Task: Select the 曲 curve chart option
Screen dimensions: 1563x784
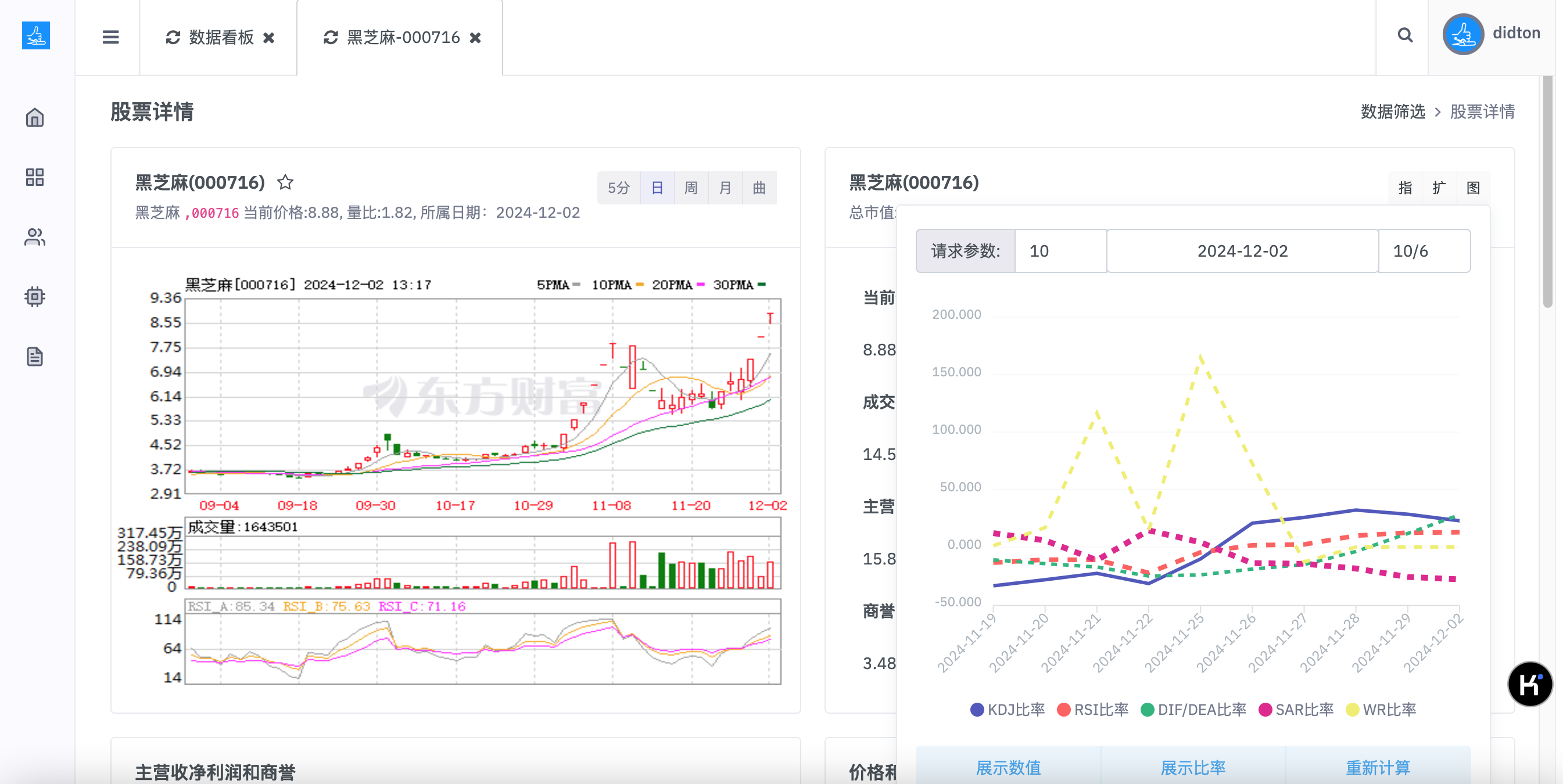Action: [759, 188]
